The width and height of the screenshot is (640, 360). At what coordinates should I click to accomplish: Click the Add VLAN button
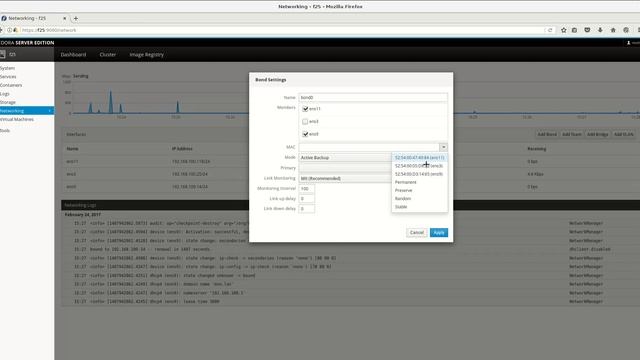[x=624, y=134]
